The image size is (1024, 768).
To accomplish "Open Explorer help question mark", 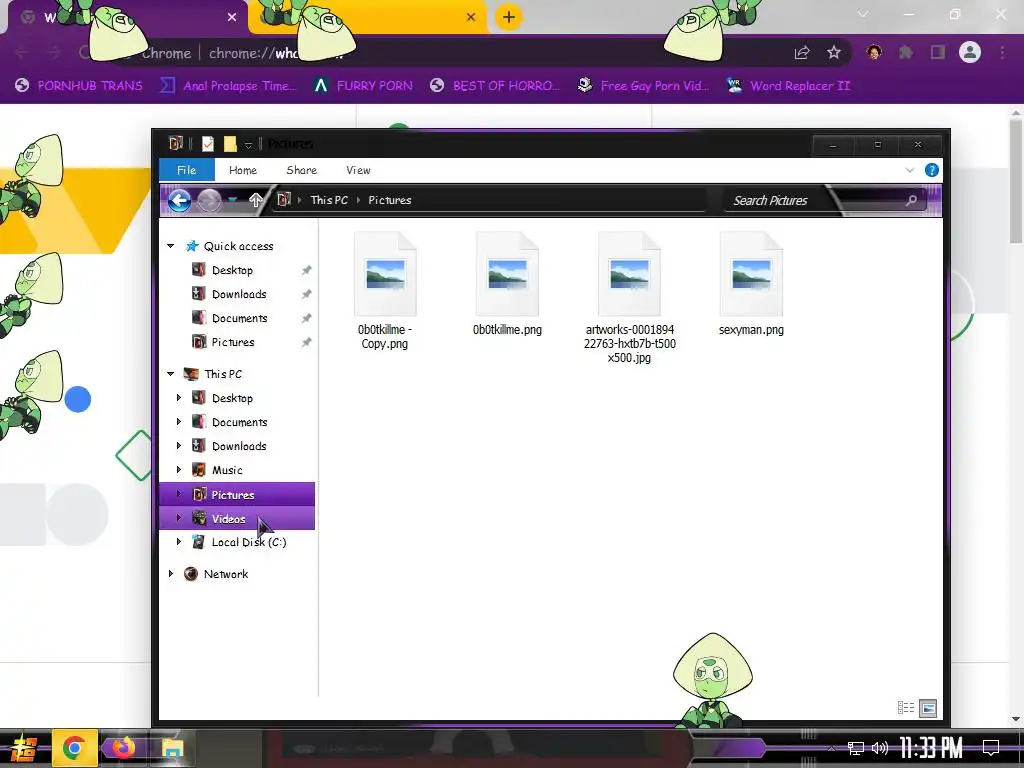I will 932,170.
